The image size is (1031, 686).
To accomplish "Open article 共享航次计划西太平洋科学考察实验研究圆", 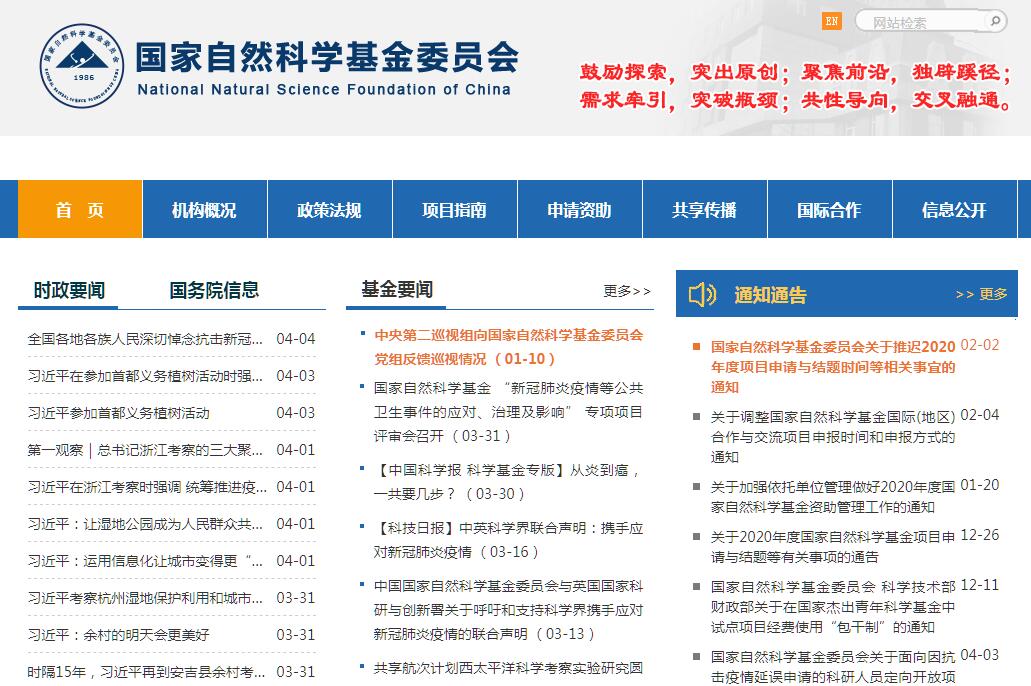I will coord(508,668).
